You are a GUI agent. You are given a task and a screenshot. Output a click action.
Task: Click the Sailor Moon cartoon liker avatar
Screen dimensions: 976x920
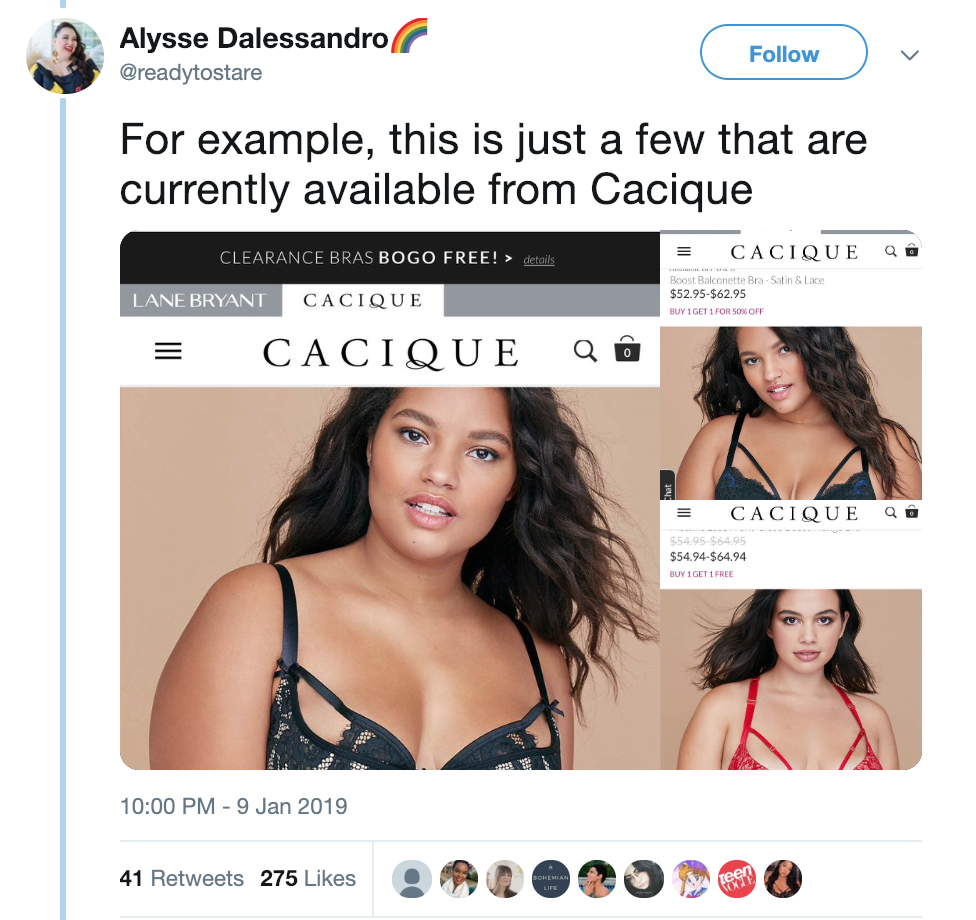(691, 879)
